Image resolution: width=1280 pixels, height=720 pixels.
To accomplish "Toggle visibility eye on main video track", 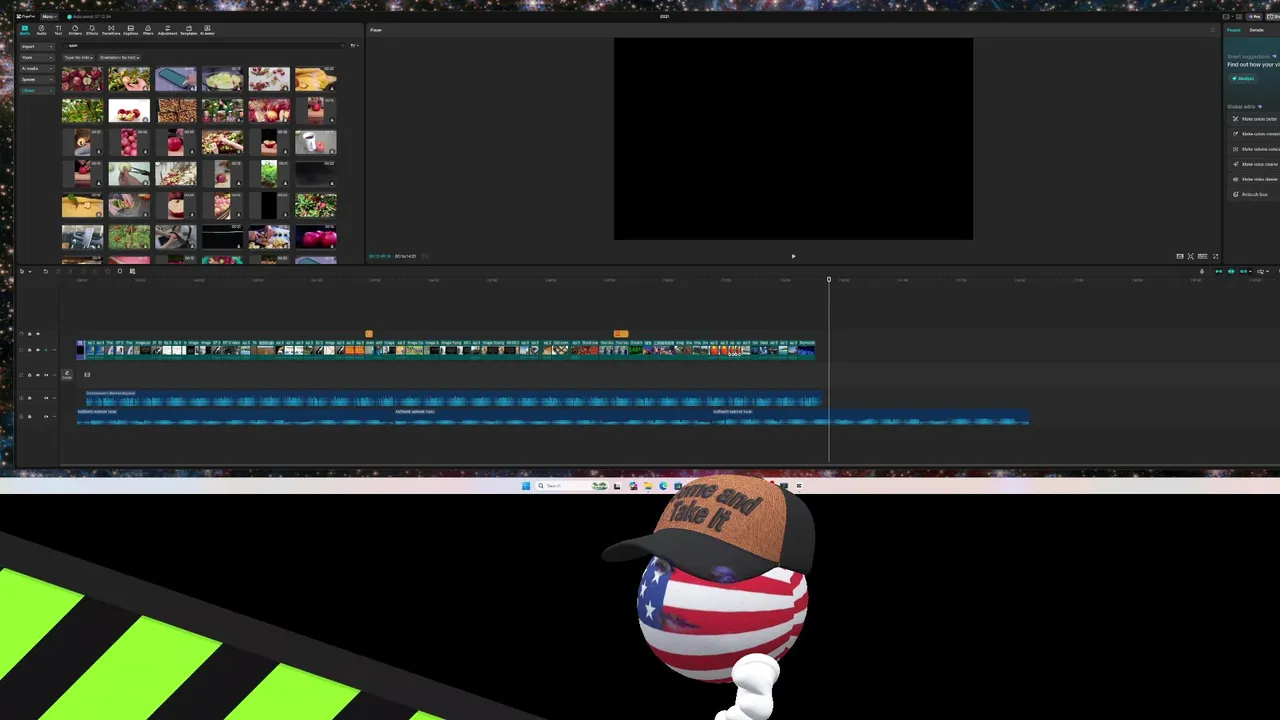I will 38,350.
